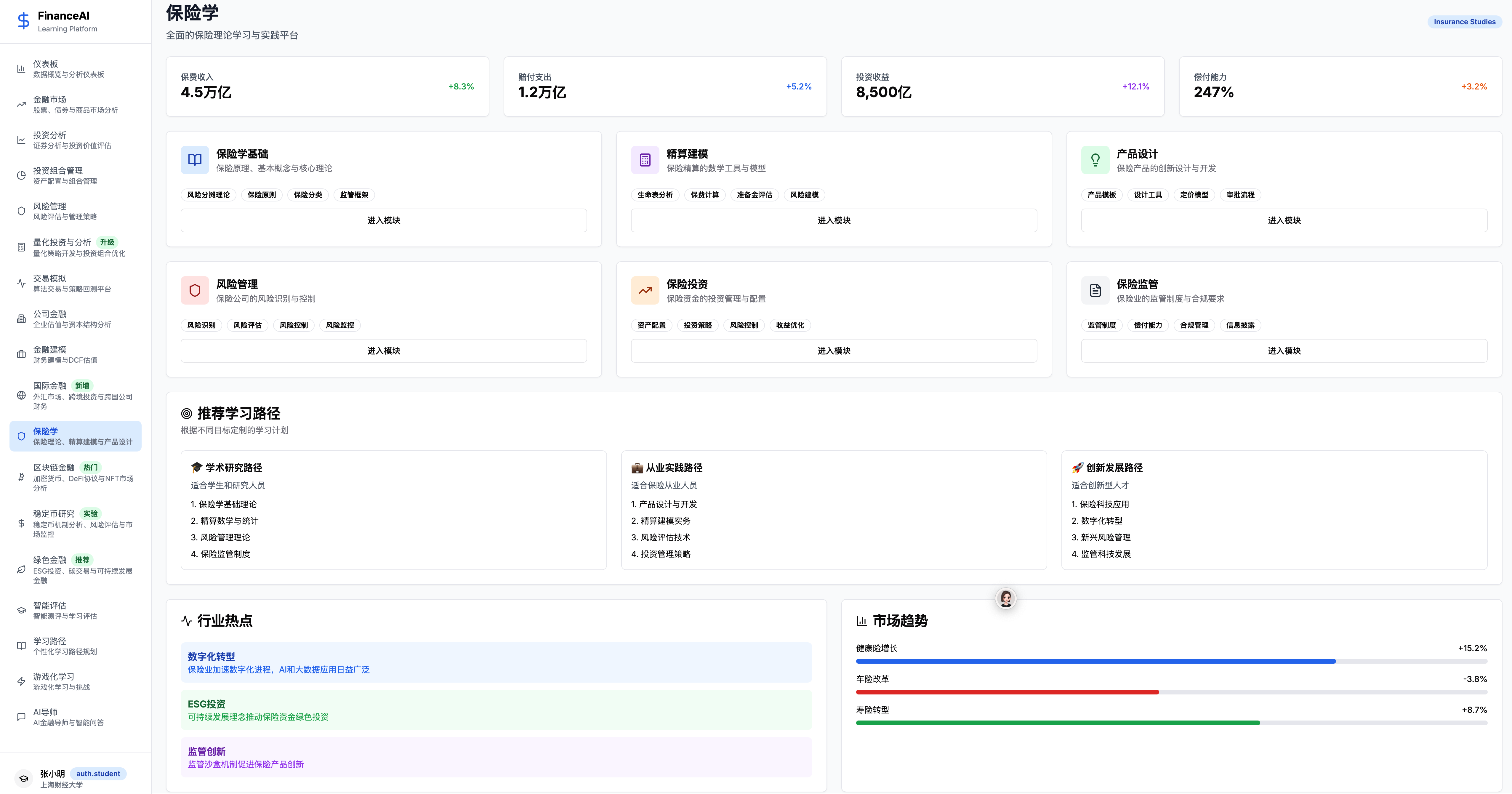Screen dimensions: 1512x794
Task: Click the calculator icon on 精算建模 card
Action: point(645,160)
